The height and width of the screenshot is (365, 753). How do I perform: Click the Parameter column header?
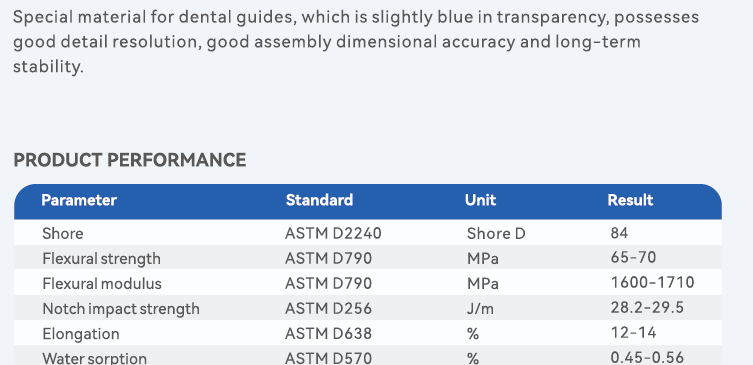[x=79, y=200]
